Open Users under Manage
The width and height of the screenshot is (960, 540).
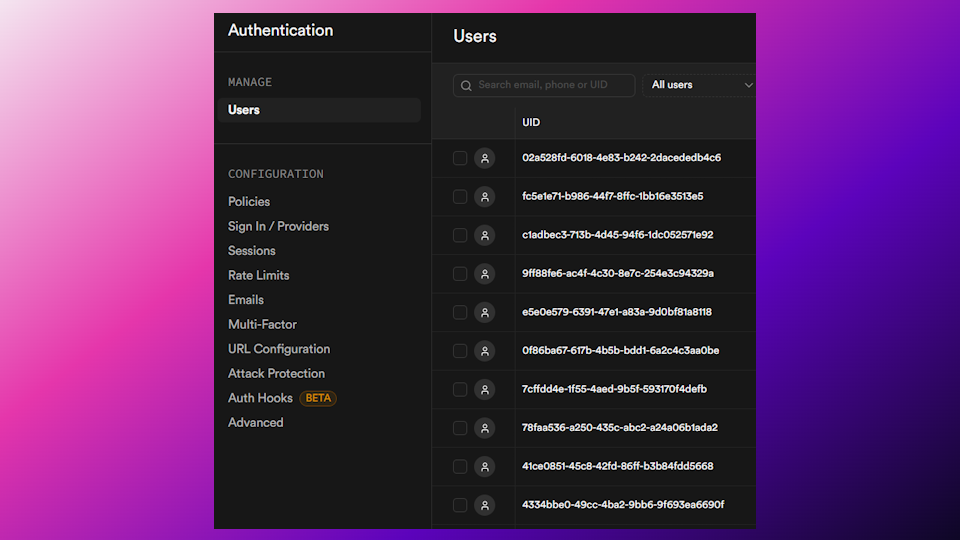(319, 110)
